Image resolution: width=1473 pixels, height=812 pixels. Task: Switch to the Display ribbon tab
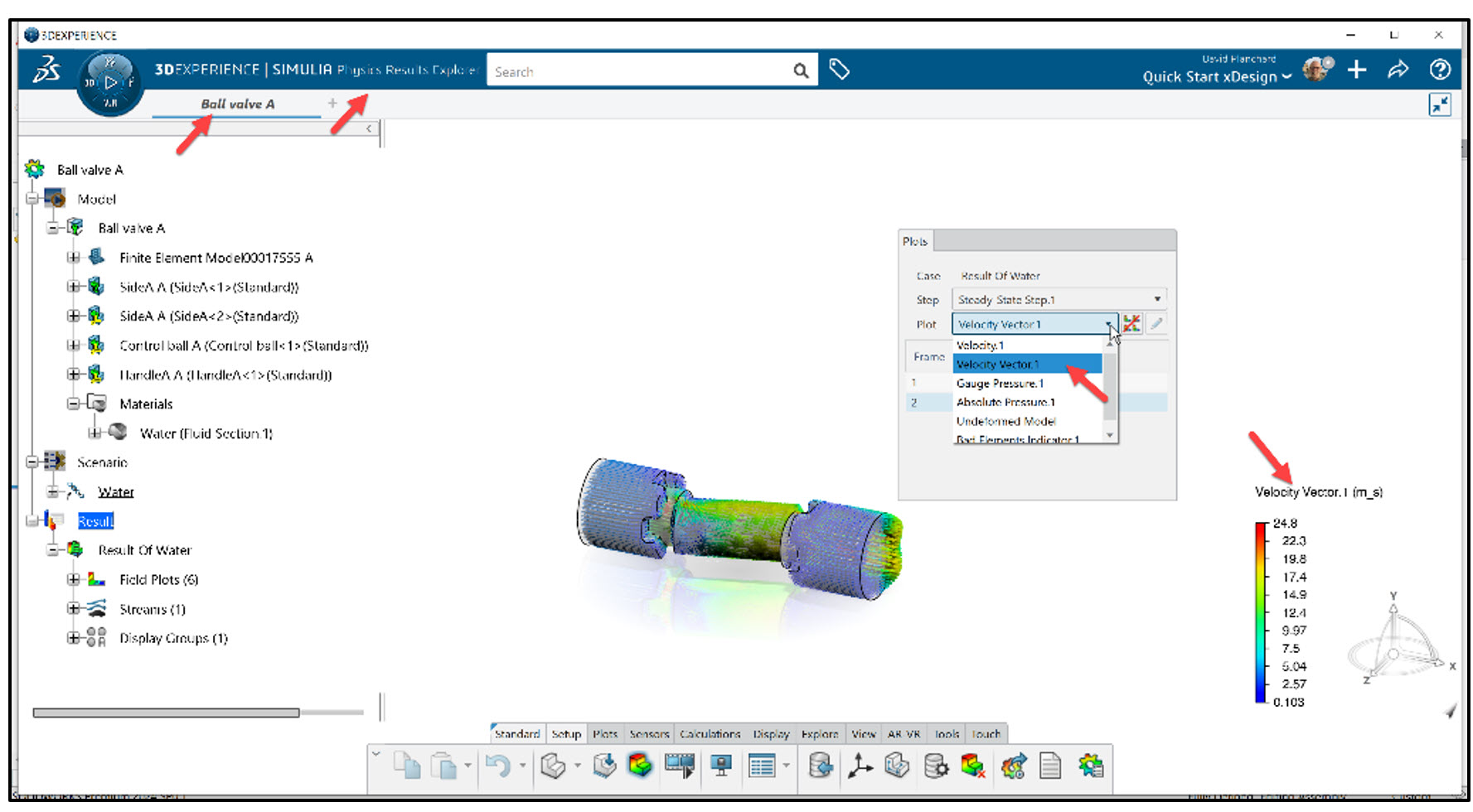(770, 734)
